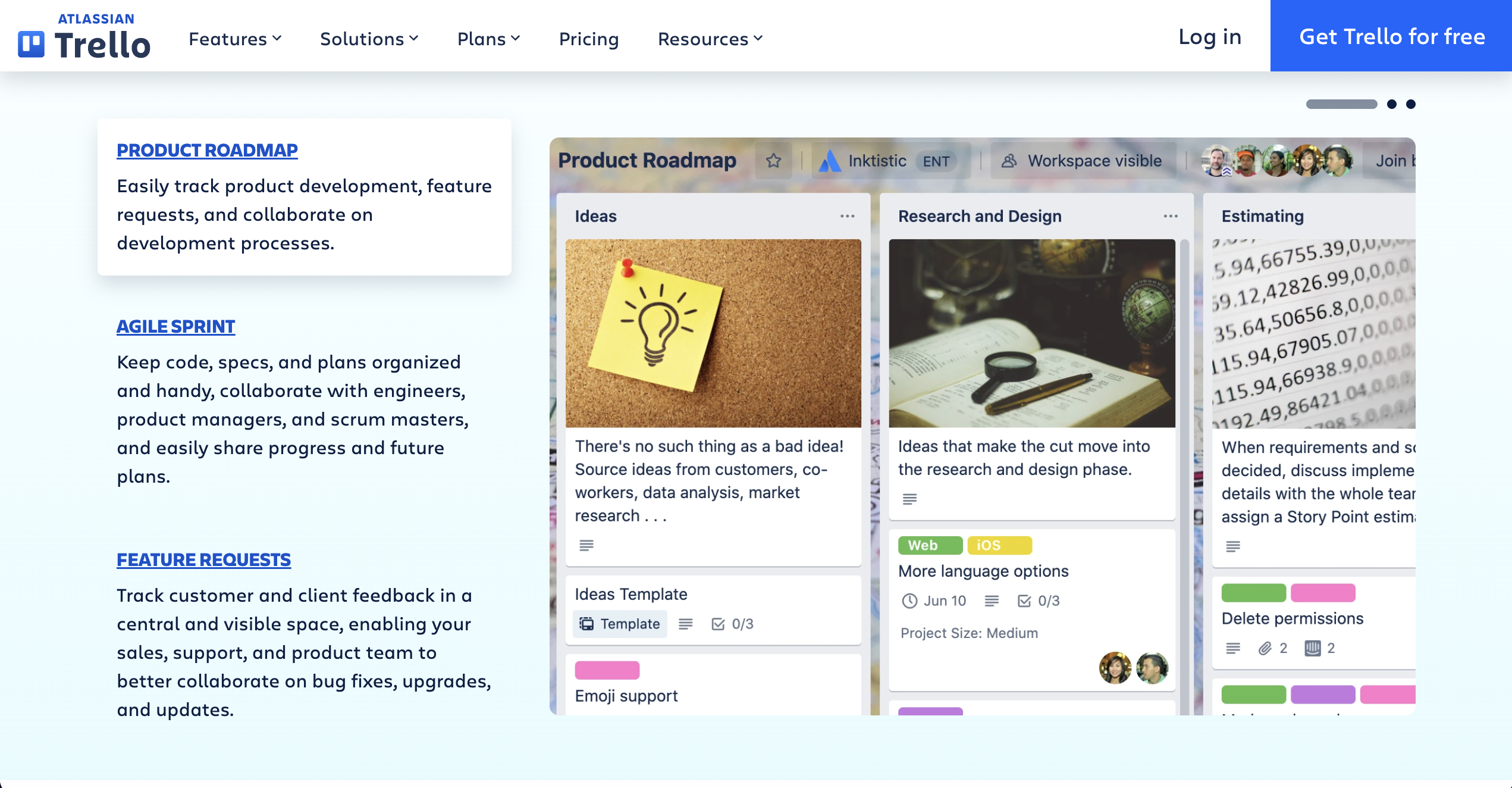Open the Plans menu
This screenshot has height=788, width=1512.
pos(488,39)
